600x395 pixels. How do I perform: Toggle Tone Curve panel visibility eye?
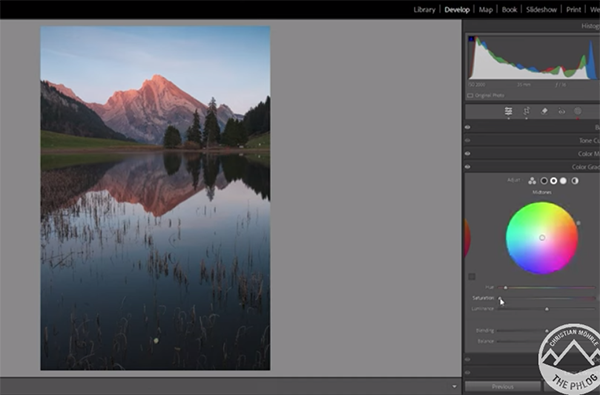coord(468,140)
